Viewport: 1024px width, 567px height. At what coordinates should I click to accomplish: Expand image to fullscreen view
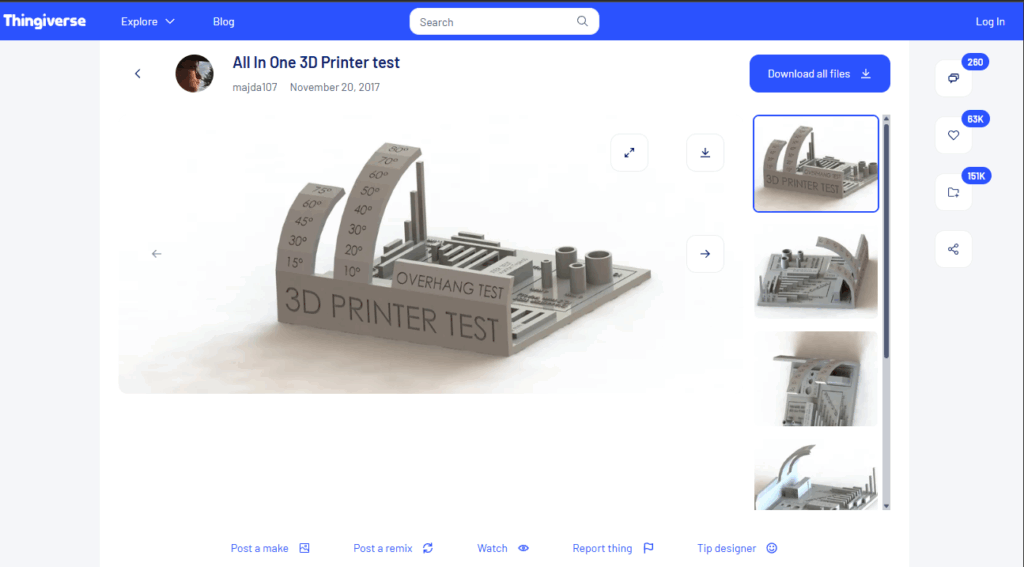point(629,153)
